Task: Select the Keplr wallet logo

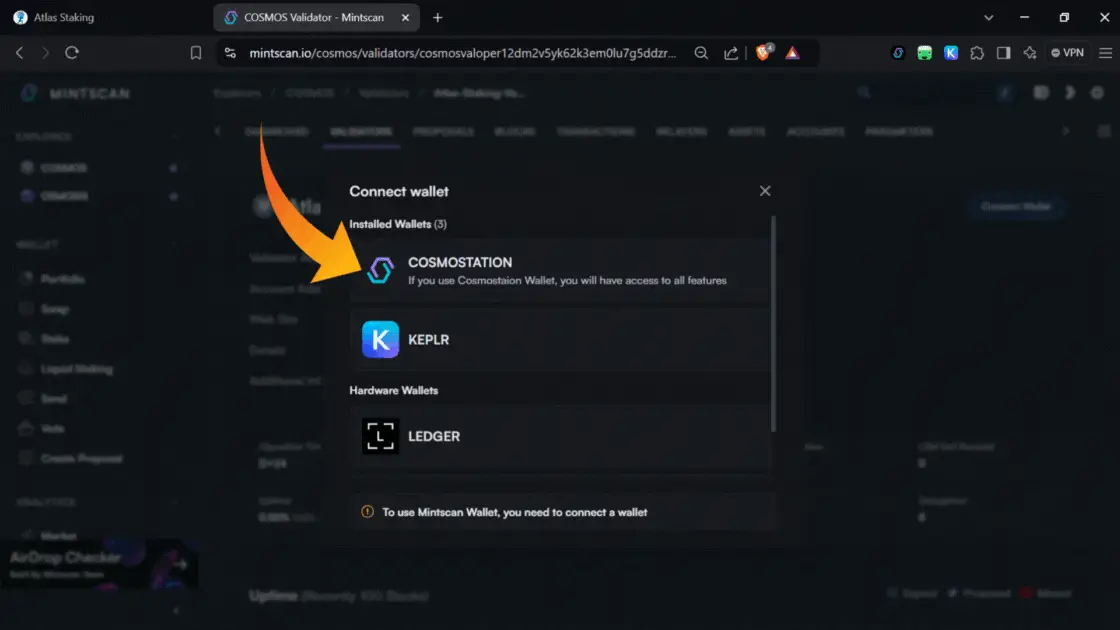Action: tap(380, 340)
